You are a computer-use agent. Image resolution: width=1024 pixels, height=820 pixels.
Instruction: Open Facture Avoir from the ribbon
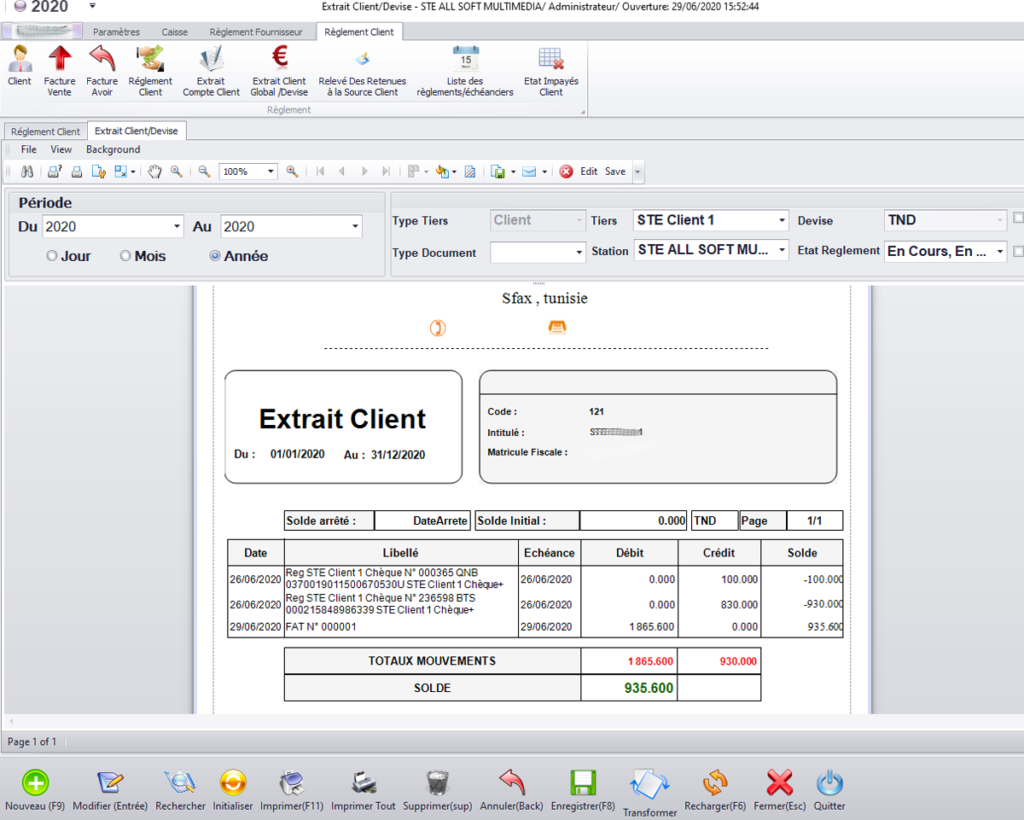click(x=102, y=71)
